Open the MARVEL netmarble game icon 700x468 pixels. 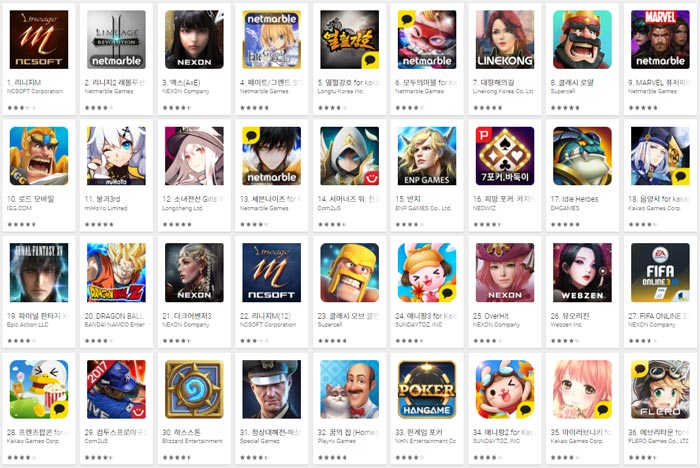(660, 39)
